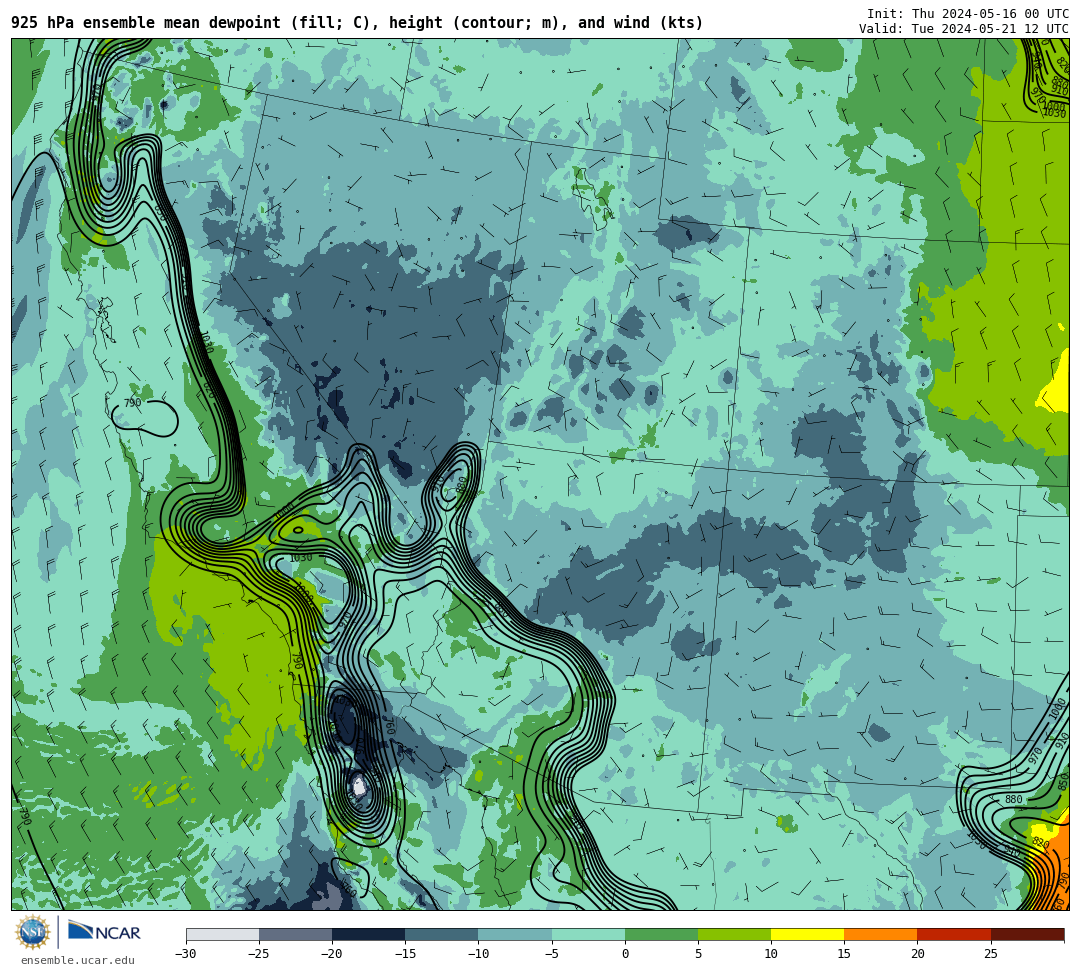The height and width of the screenshot is (973, 1080).
Task: Click the -5 to 0 mint green swatch
Action: coord(588,934)
